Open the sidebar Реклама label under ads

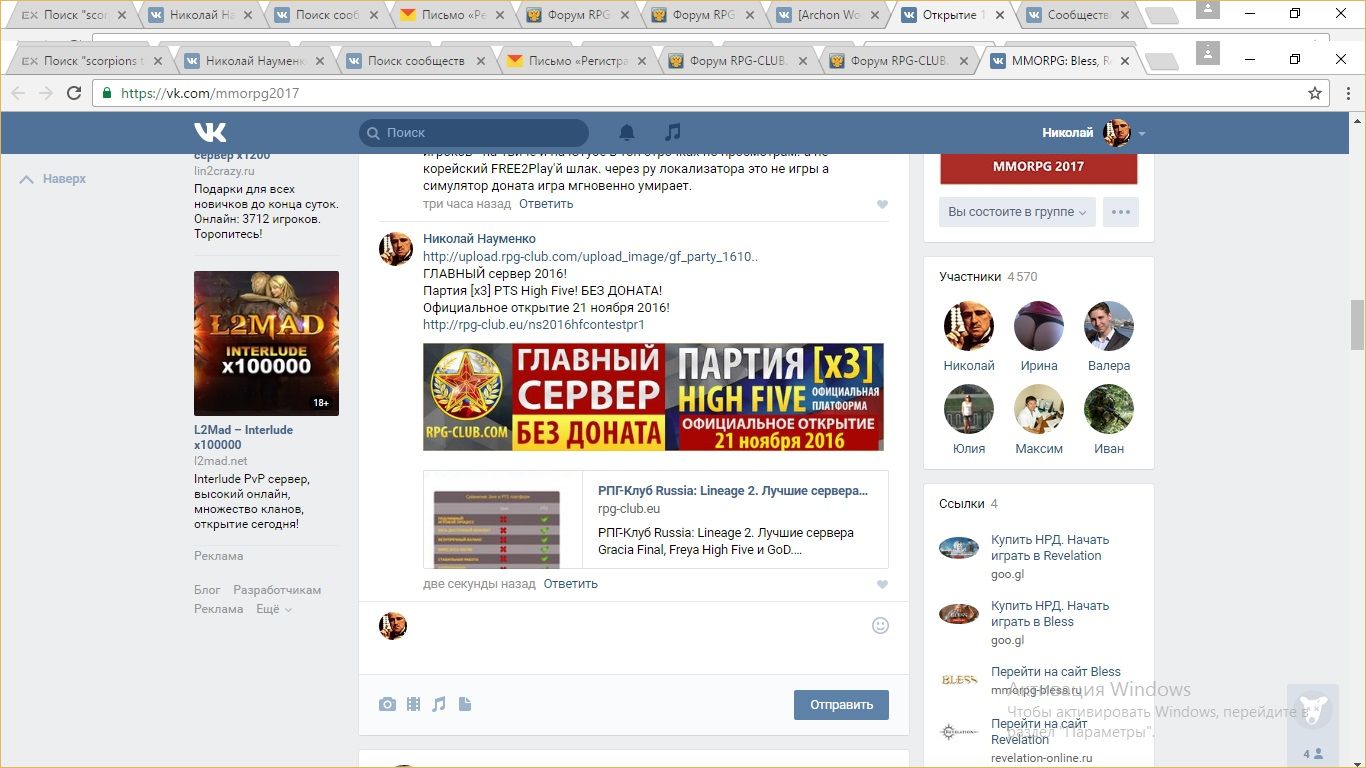pyautogui.click(x=218, y=556)
